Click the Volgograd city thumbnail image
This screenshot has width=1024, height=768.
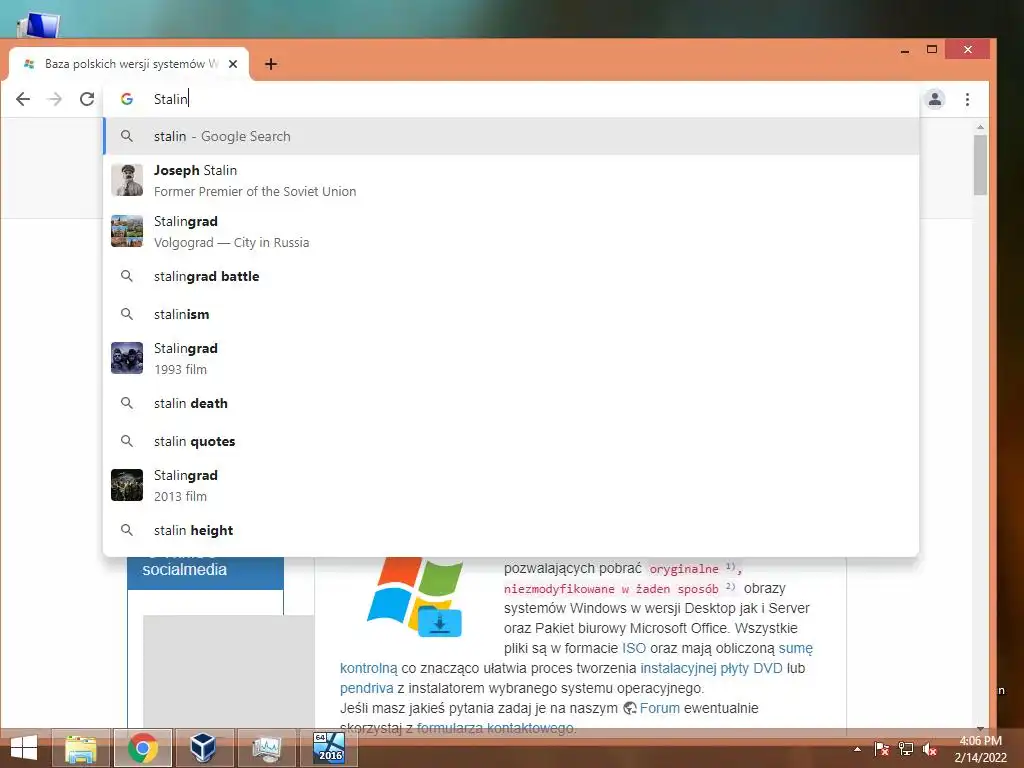(127, 231)
